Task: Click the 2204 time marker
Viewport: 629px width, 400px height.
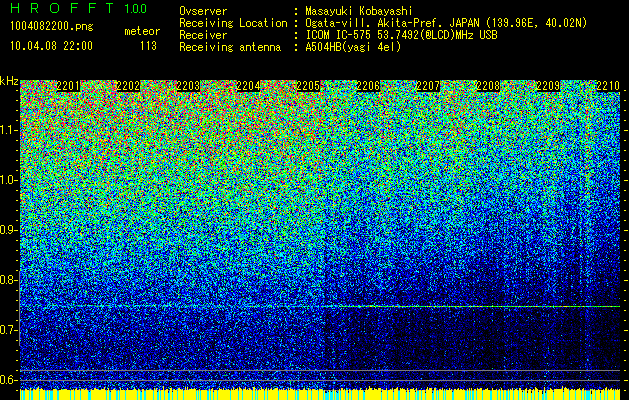Action: pos(248,85)
